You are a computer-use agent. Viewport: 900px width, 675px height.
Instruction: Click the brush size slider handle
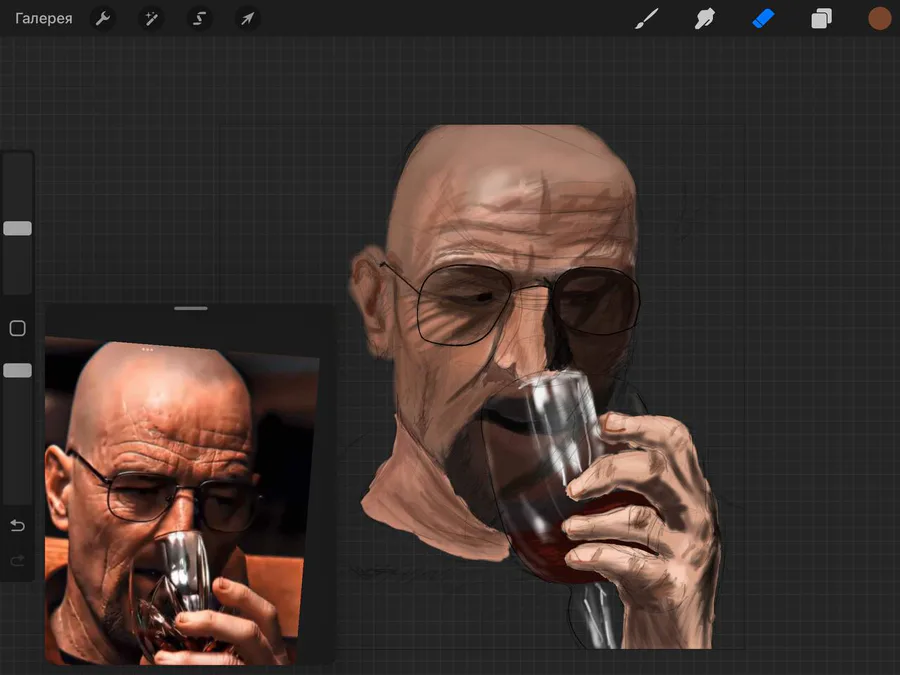coord(18,228)
